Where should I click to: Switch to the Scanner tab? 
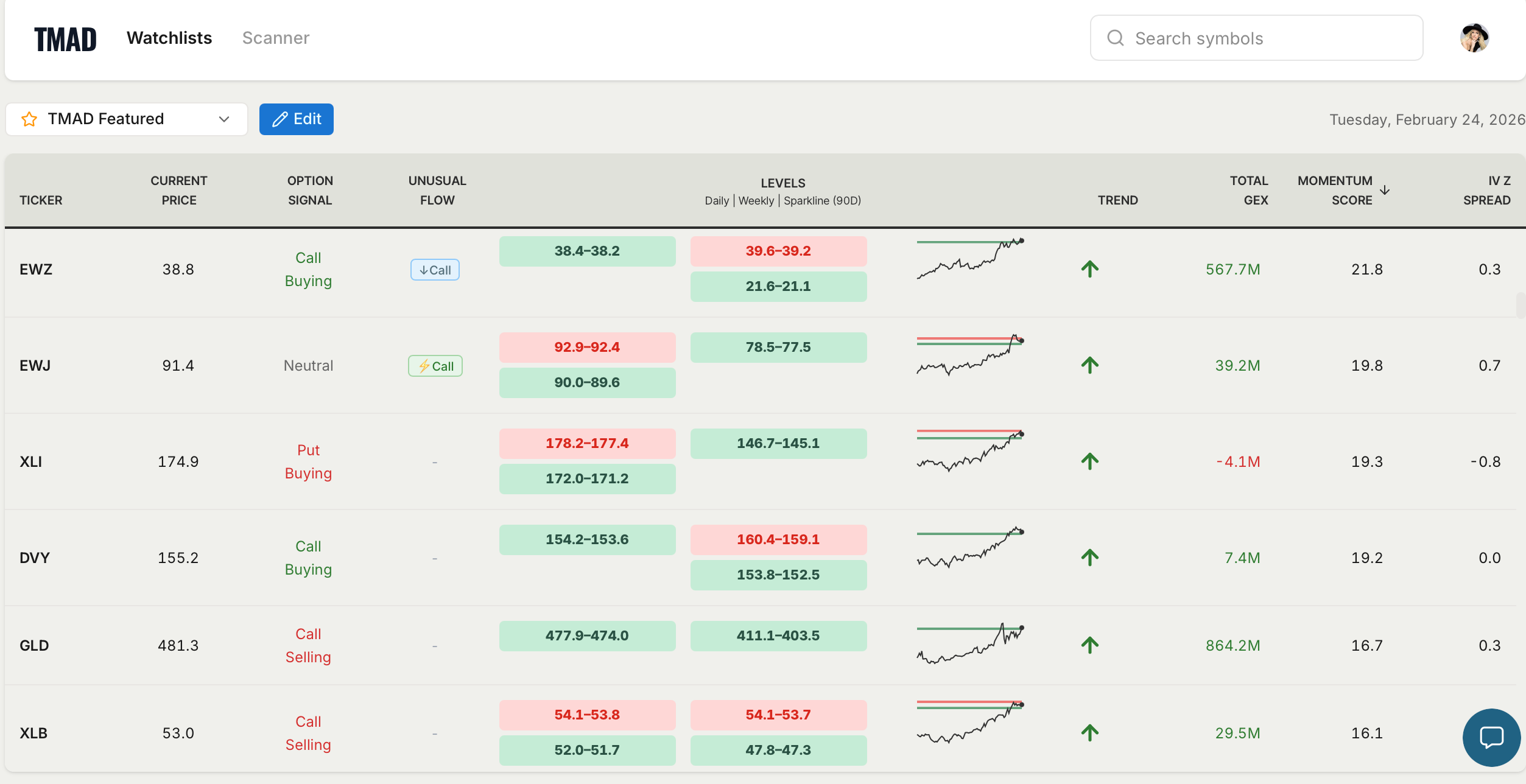[275, 38]
